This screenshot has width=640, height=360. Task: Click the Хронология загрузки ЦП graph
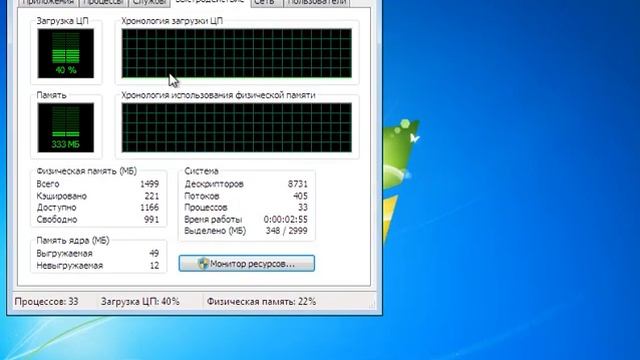tap(236, 53)
